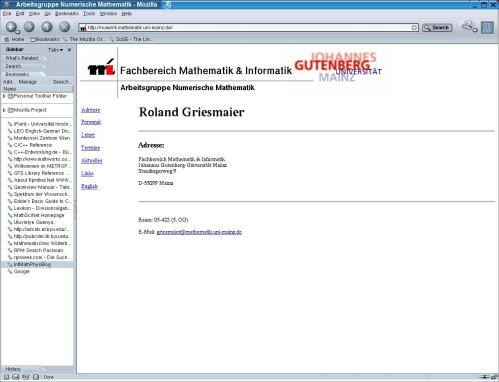Open the Home icon in personal toolbar
This screenshot has height=382, width=499.
(14, 39)
